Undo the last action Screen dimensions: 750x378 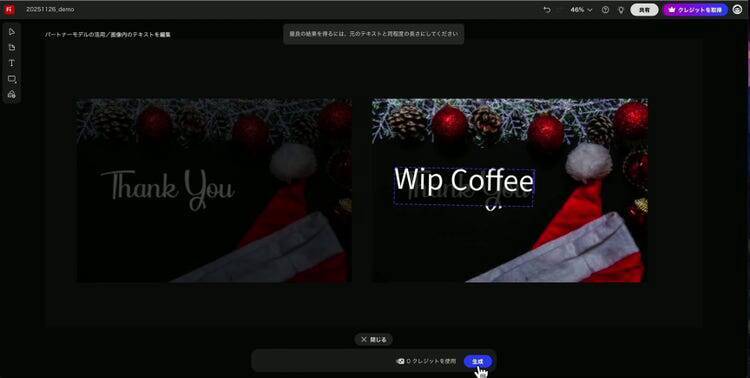point(547,10)
